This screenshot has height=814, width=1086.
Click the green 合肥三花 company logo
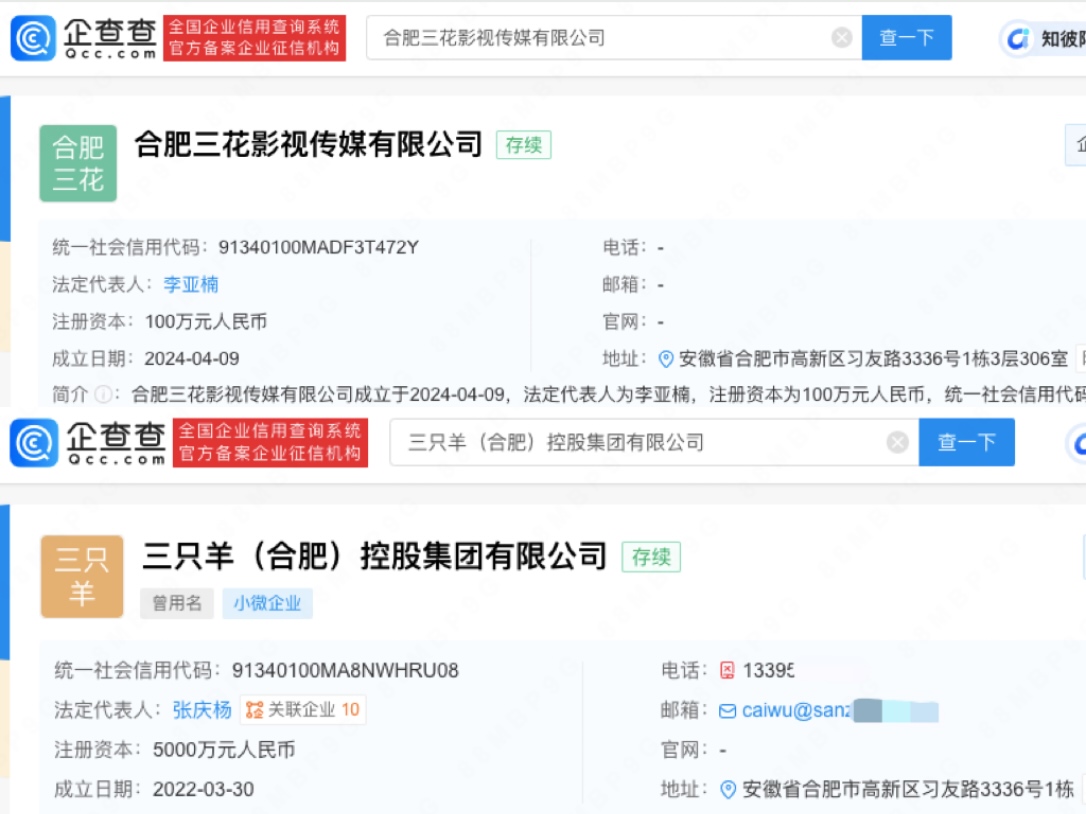pos(78,163)
